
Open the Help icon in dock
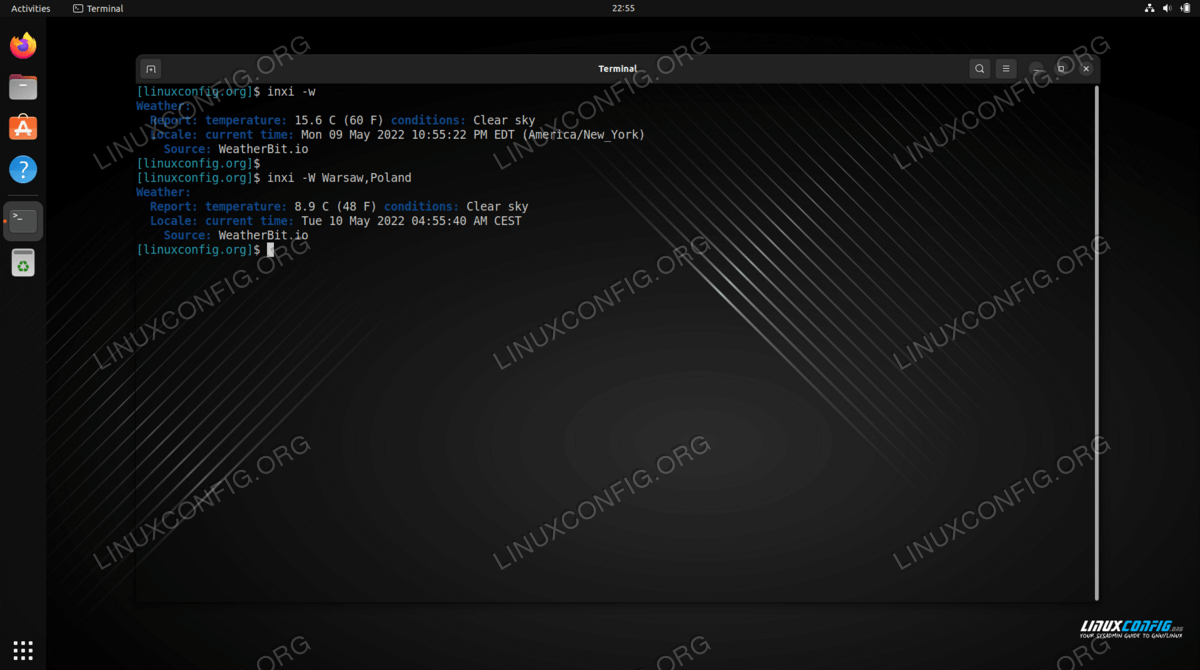(23, 169)
